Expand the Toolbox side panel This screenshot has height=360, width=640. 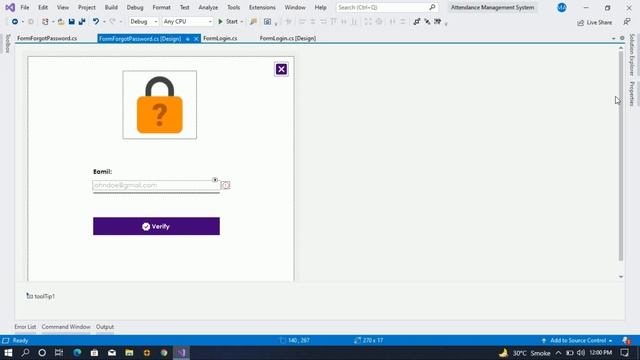coord(7,44)
